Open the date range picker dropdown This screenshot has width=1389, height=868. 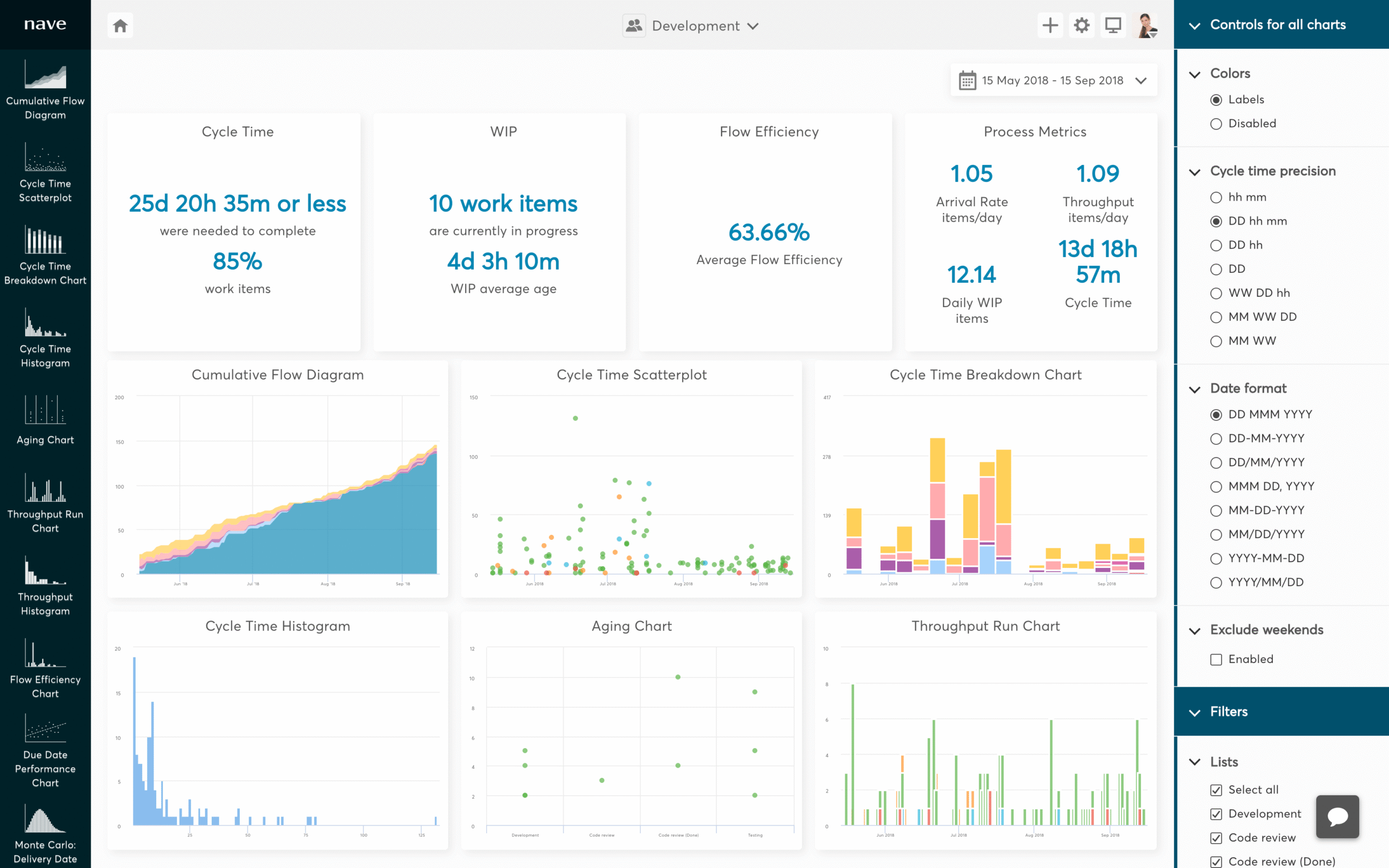[x=1053, y=81]
